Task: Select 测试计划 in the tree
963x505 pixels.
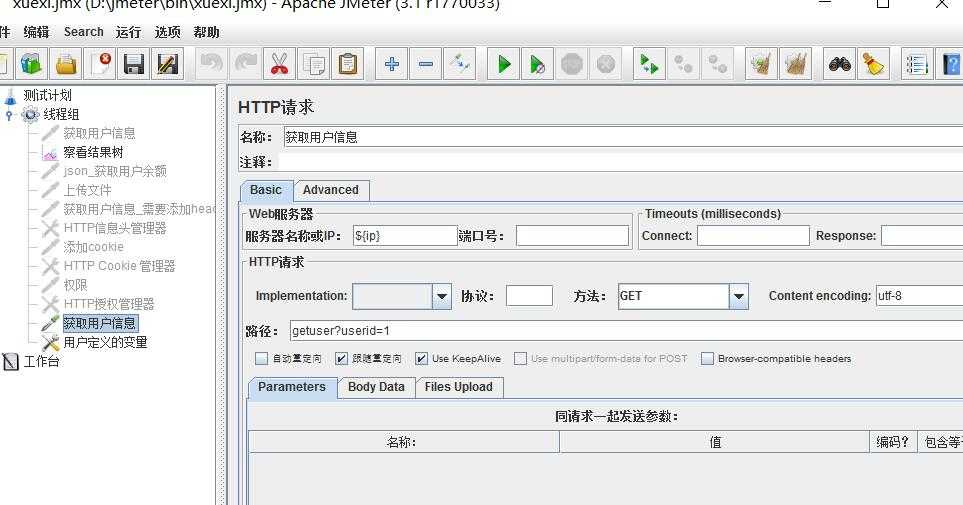Action: (47, 95)
